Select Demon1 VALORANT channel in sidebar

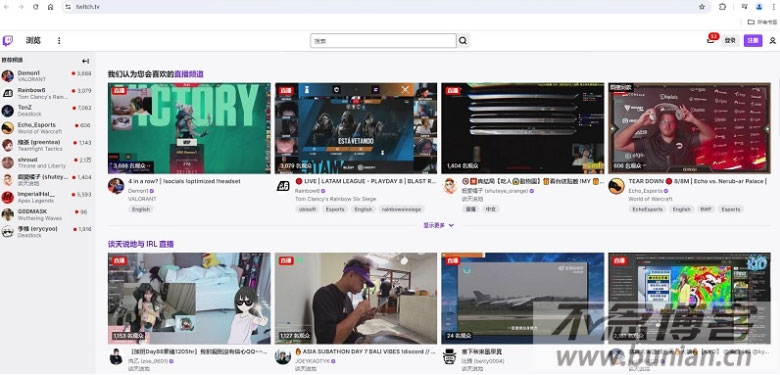click(47, 76)
